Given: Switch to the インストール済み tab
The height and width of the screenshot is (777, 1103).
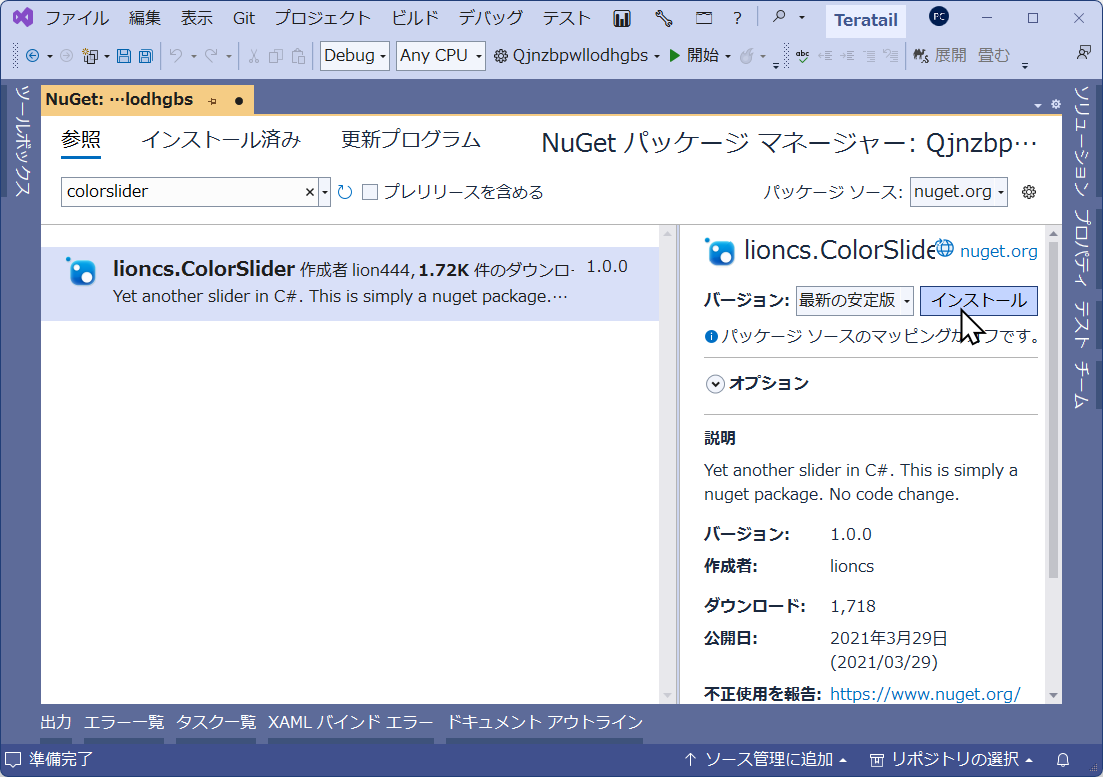Looking at the screenshot, I should click(x=221, y=140).
